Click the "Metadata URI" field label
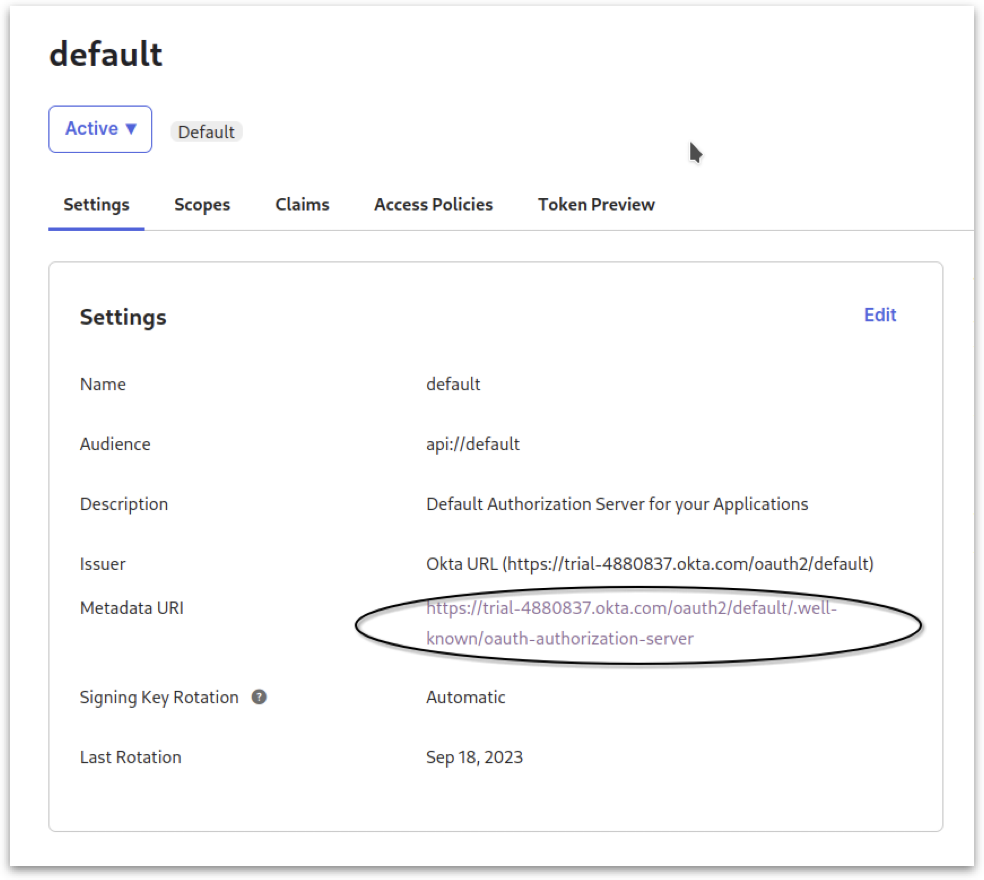The width and height of the screenshot is (984, 880). (x=132, y=608)
